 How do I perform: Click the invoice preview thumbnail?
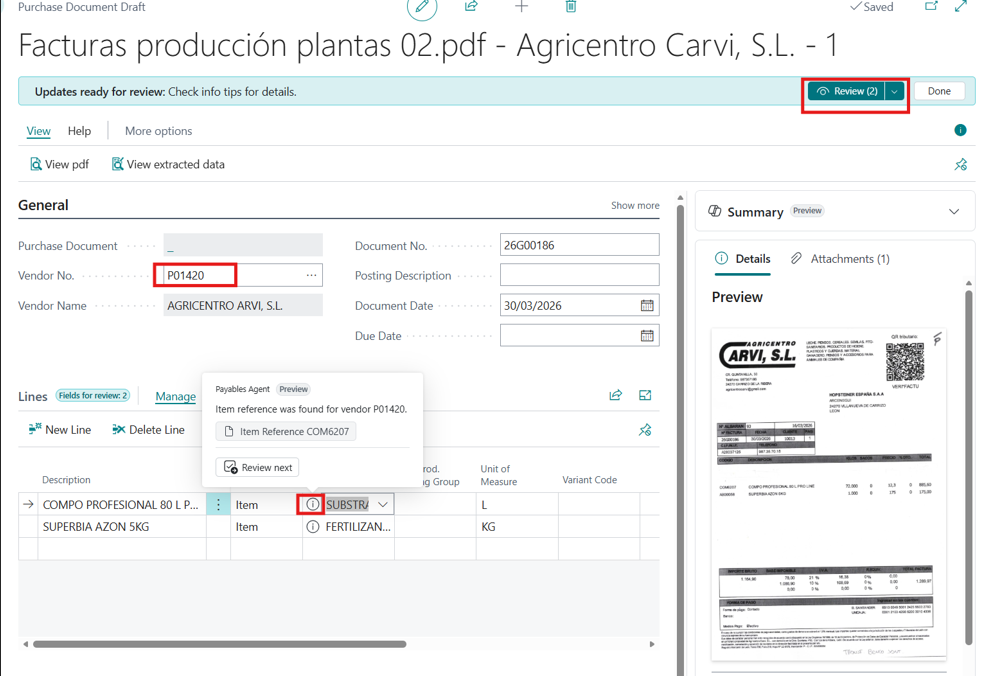[829, 493]
